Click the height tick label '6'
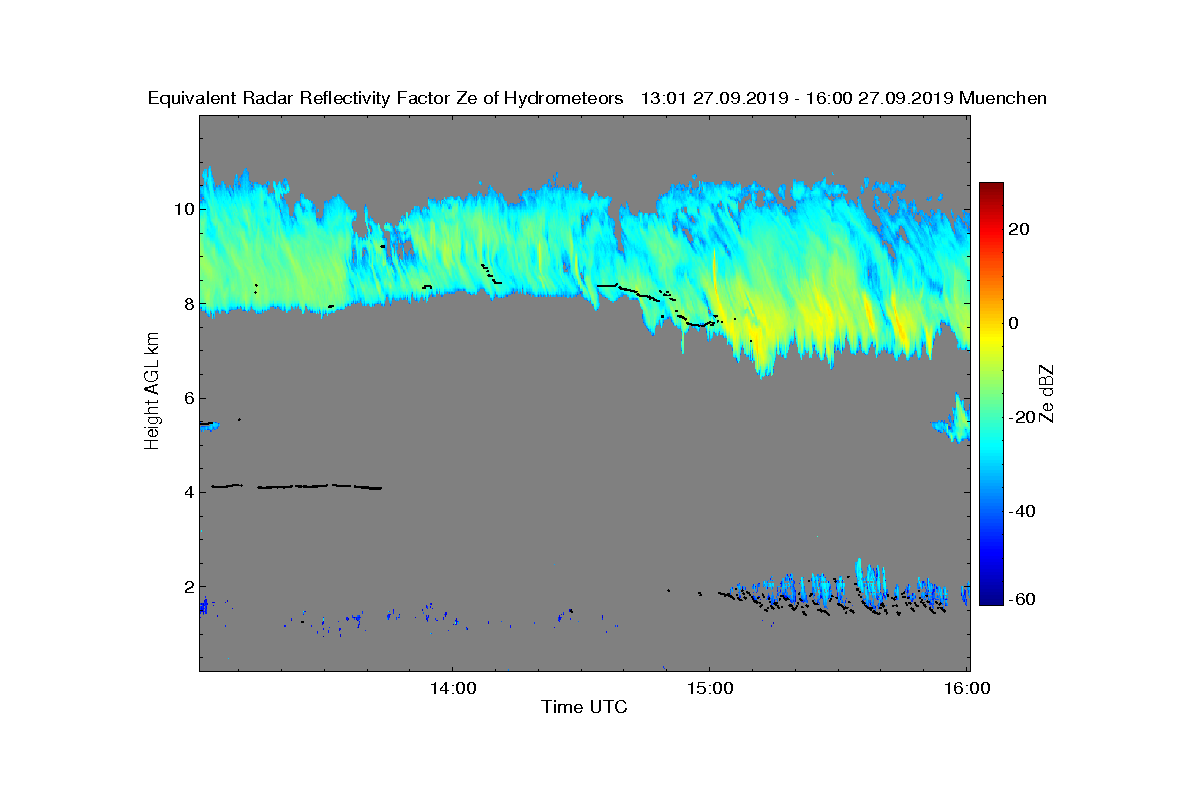Viewport: 1200px width, 800px height. pos(188,397)
